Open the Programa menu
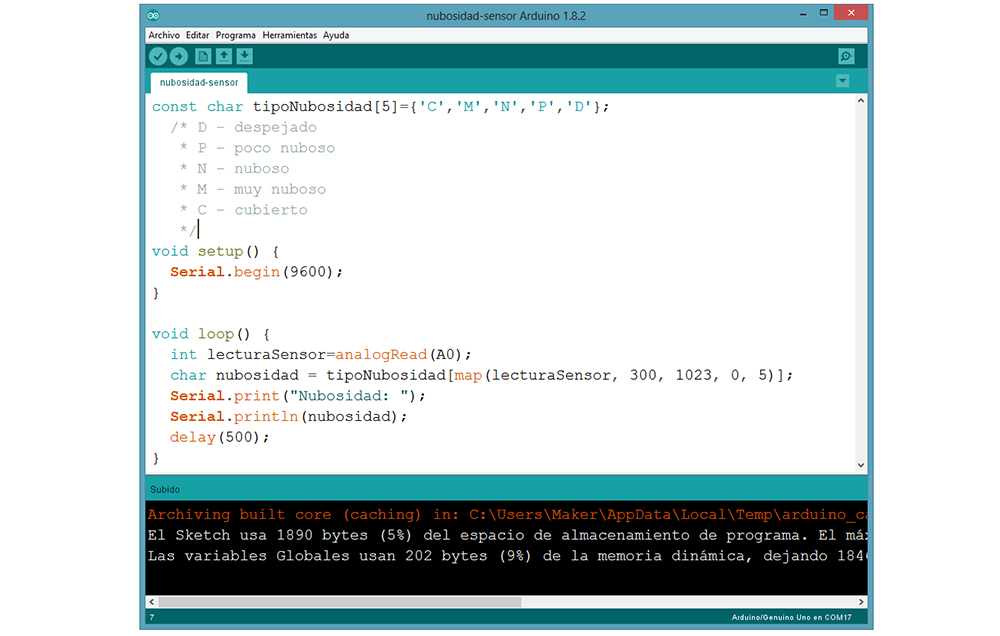The height and width of the screenshot is (636, 1000). pyautogui.click(x=236, y=35)
